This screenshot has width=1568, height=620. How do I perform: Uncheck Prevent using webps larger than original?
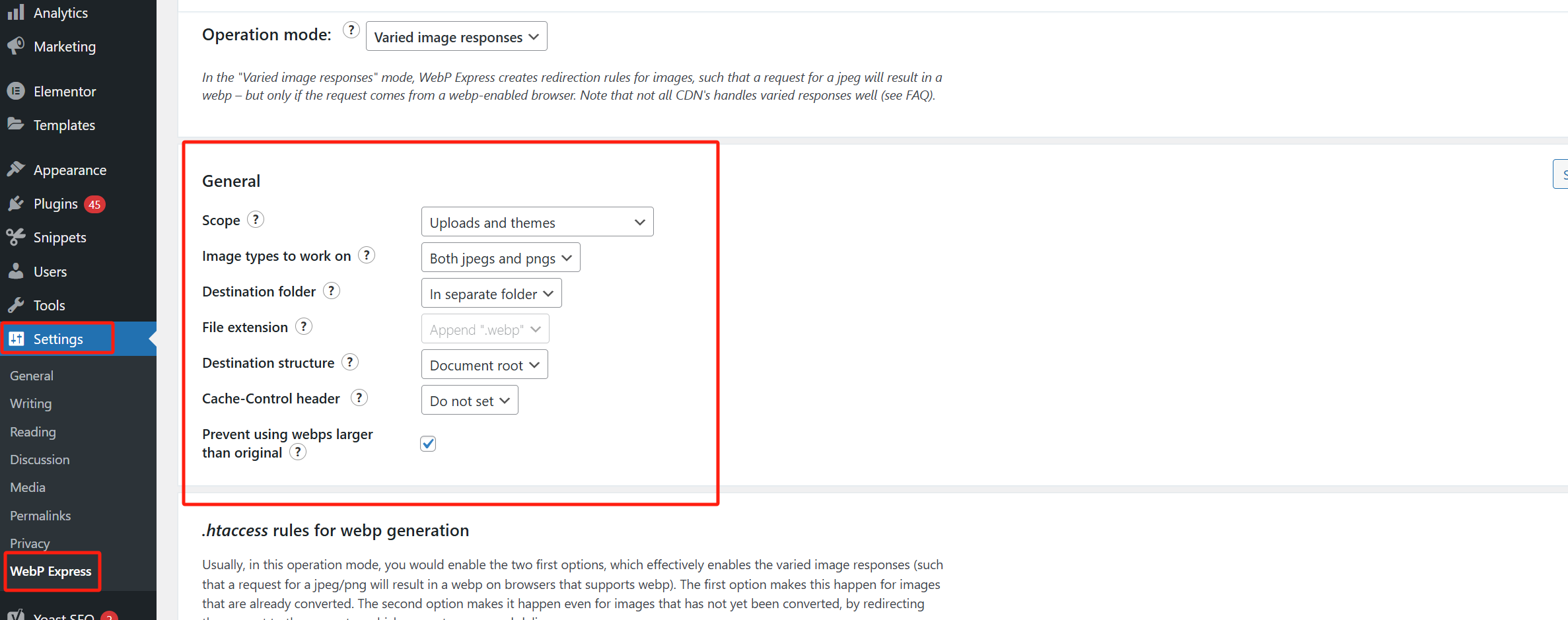coord(428,444)
